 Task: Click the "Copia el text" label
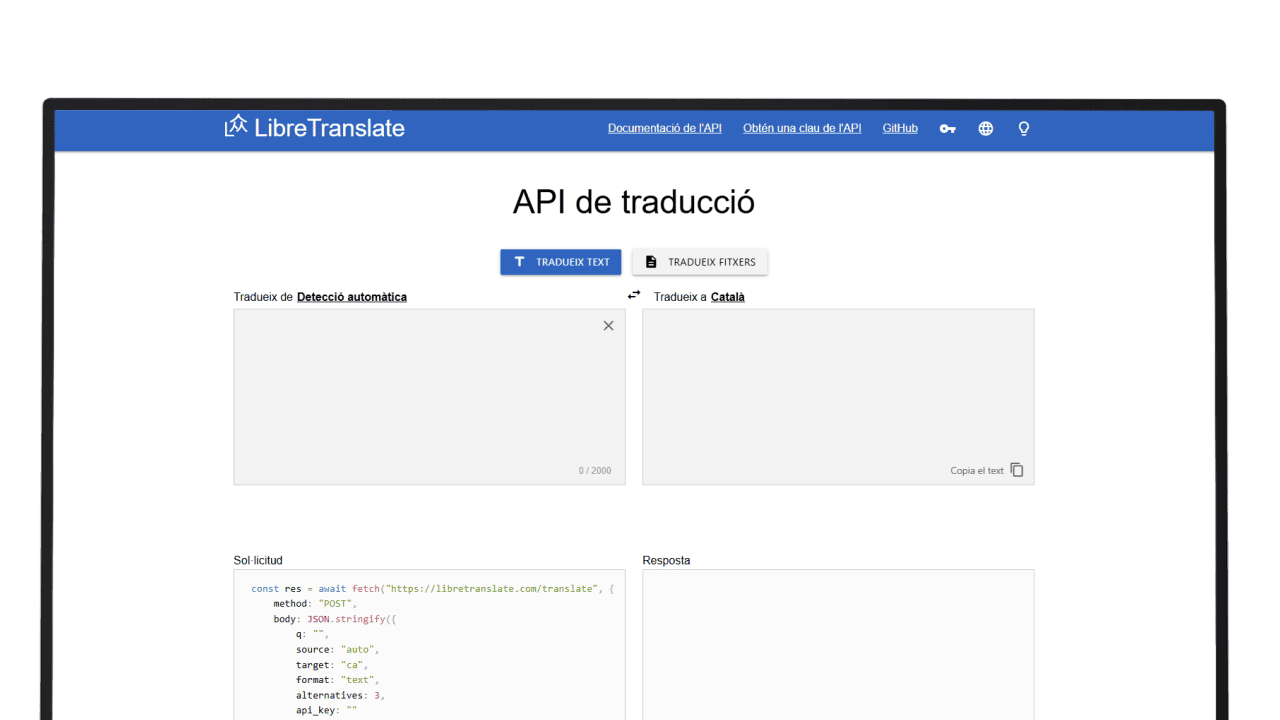976,471
